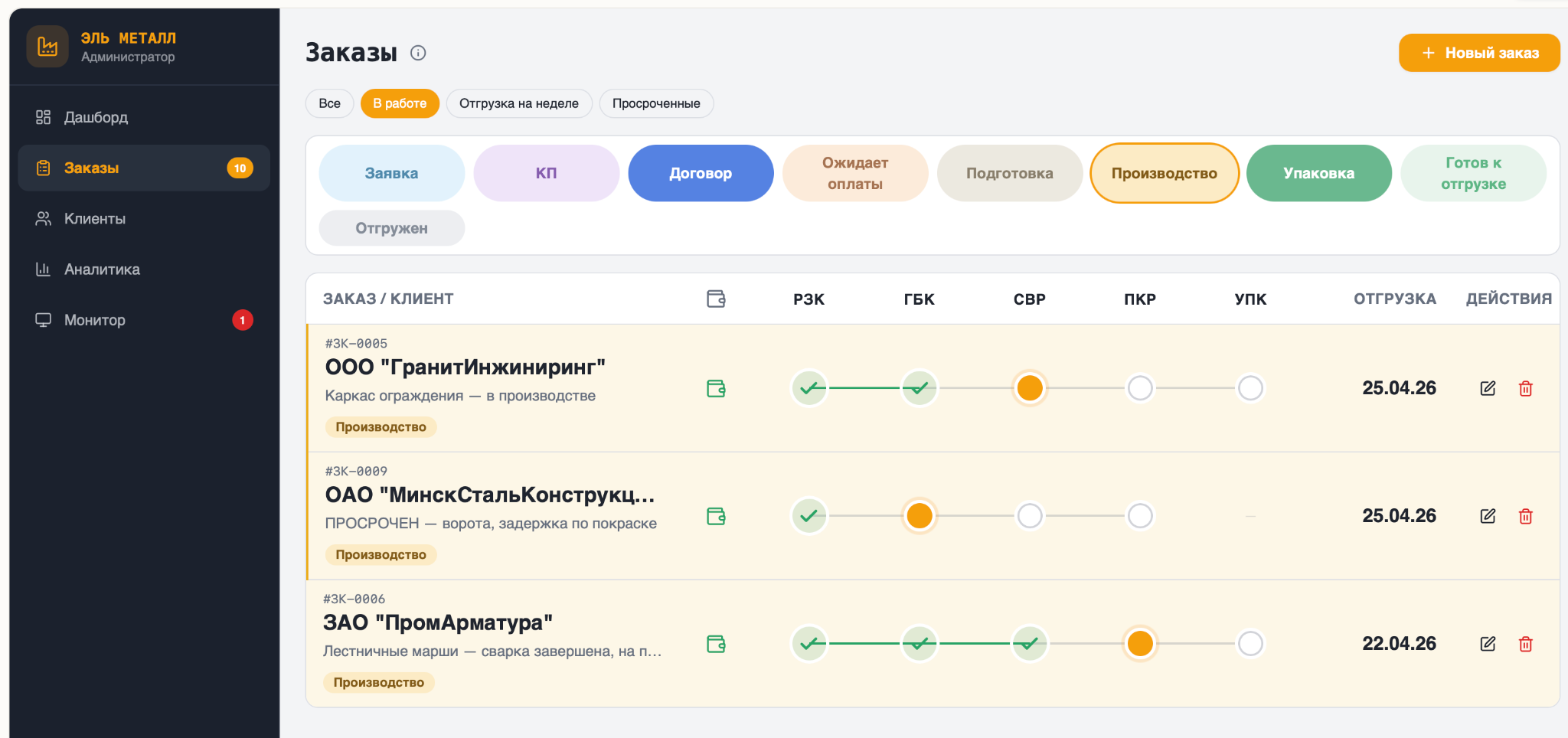Screen dimensions: 1568x738
Task: Click the УПК column header
Action: (x=1250, y=299)
